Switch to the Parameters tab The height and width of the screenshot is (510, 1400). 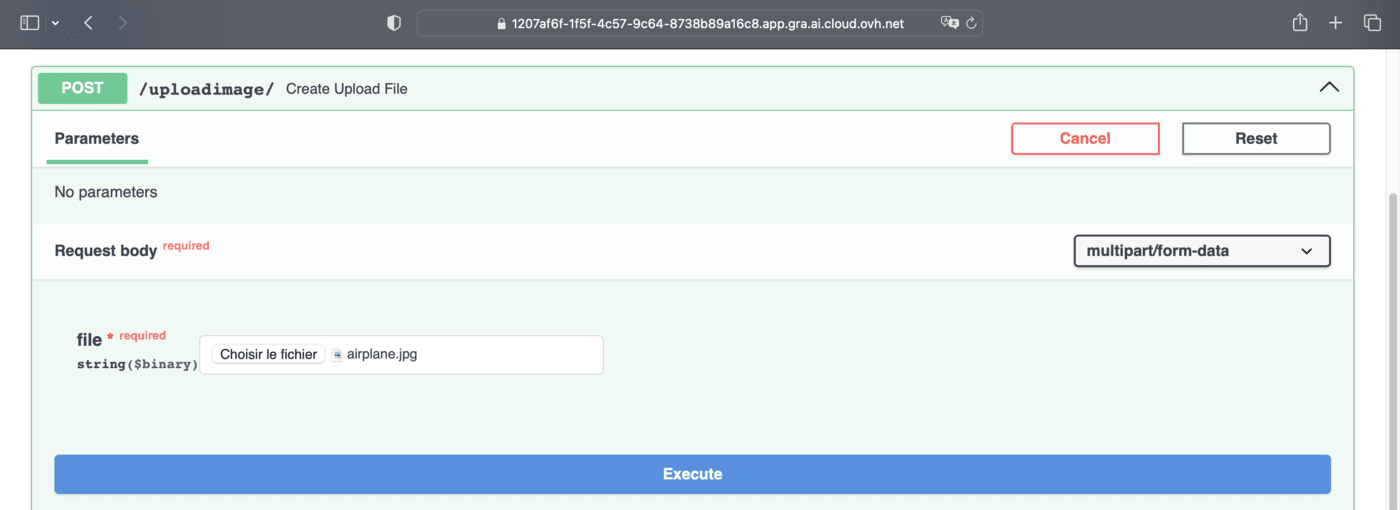[x=97, y=139]
